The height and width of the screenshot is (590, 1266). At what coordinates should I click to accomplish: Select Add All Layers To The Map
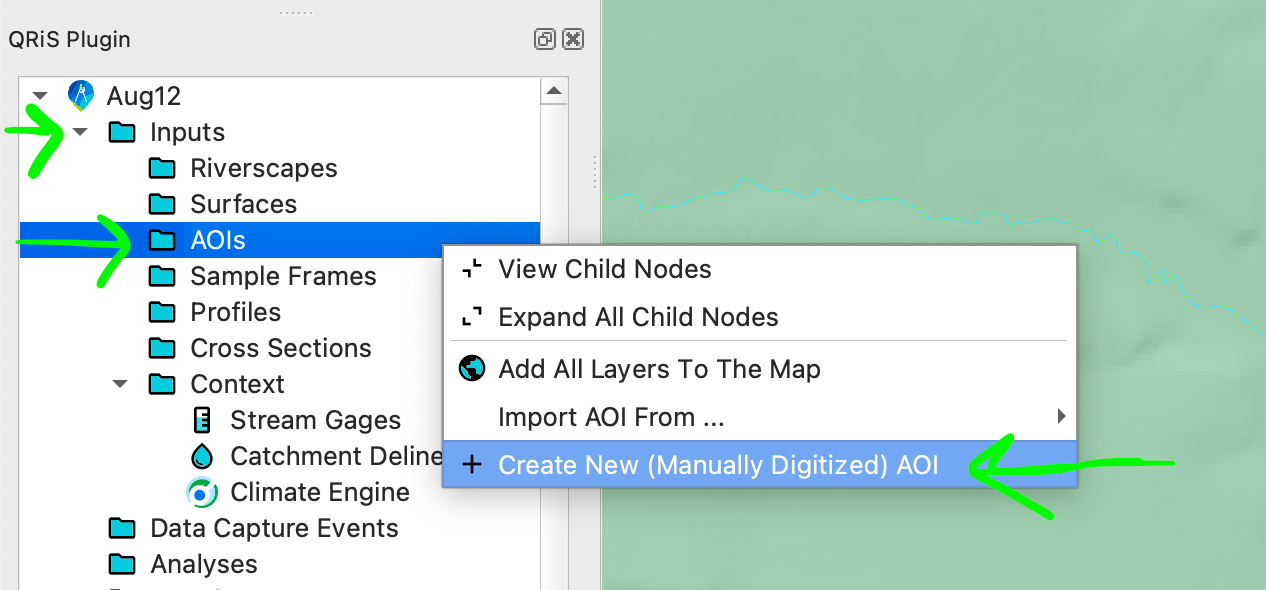760,369
